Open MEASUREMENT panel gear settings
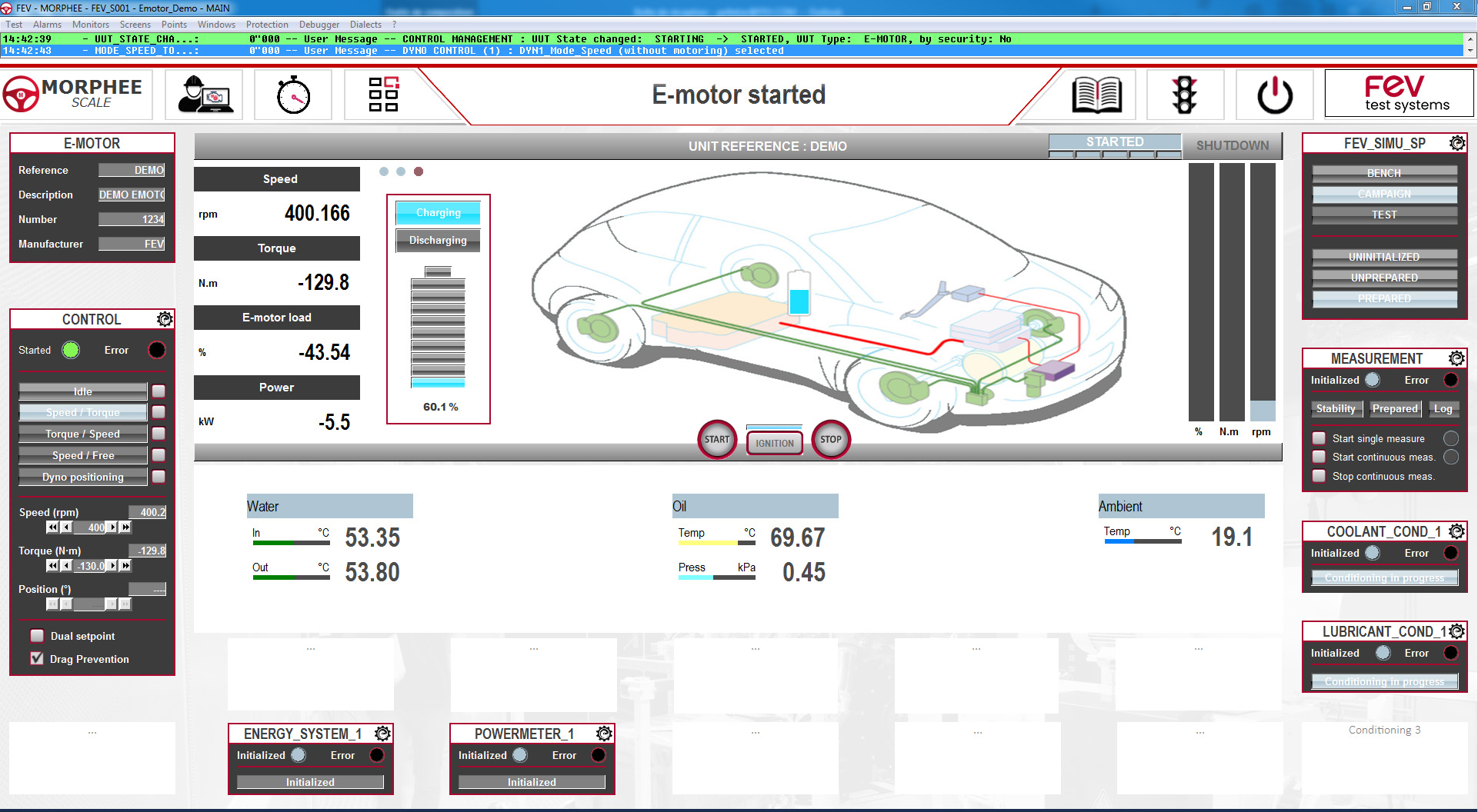 [1456, 358]
